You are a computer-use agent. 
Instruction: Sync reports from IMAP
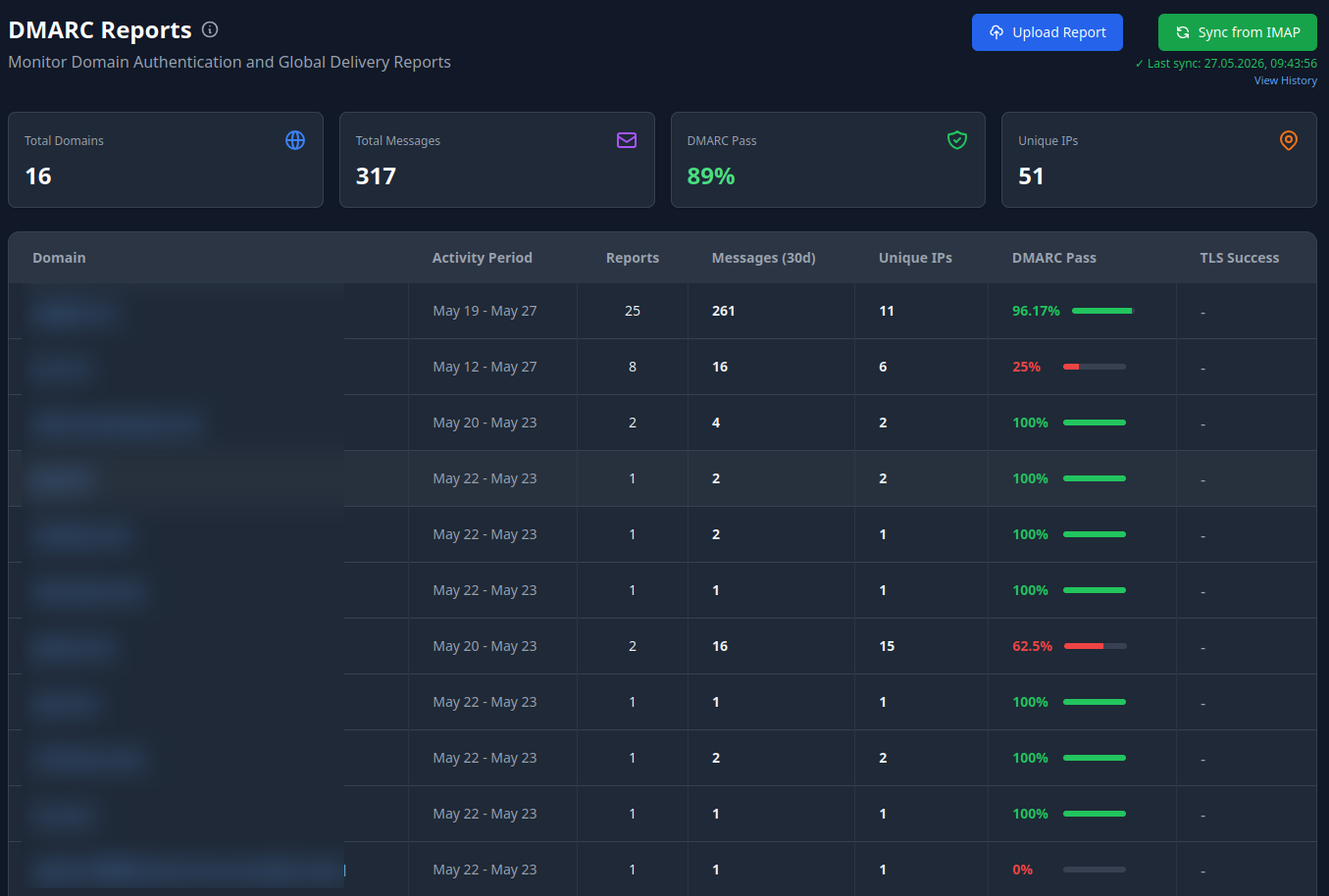pyautogui.click(x=1238, y=32)
